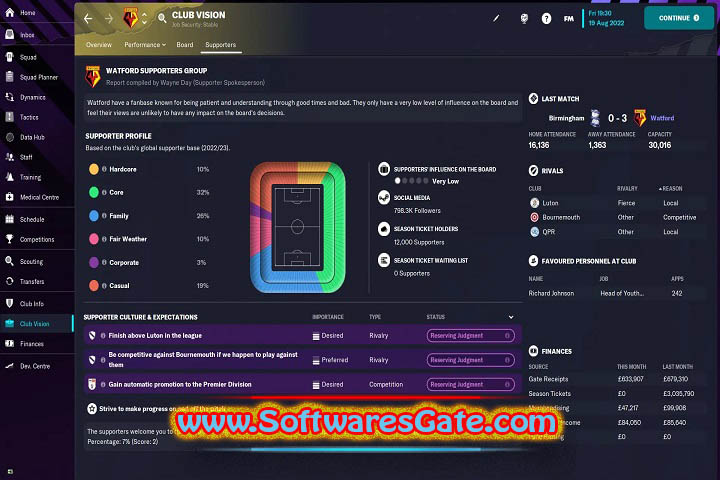Click info icon beside Fair Weather
Viewport: 720px width, 480px height.
pyautogui.click(x=104, y=239)
